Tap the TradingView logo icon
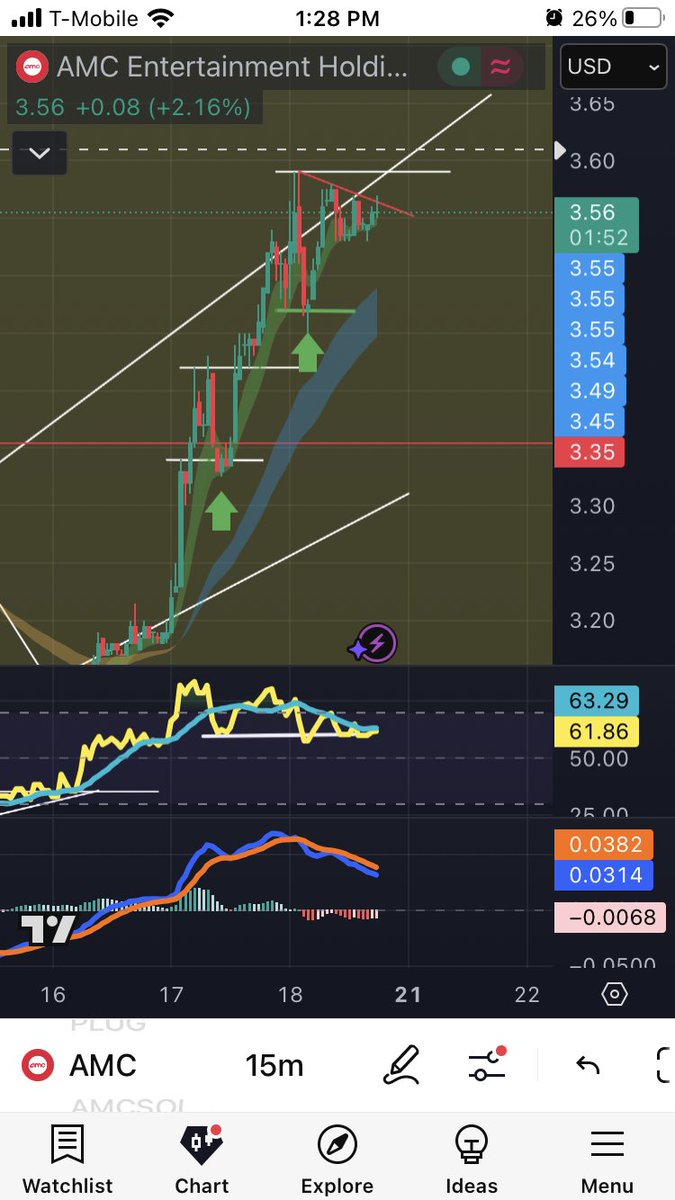675x1200 pixels. point(47,930)
